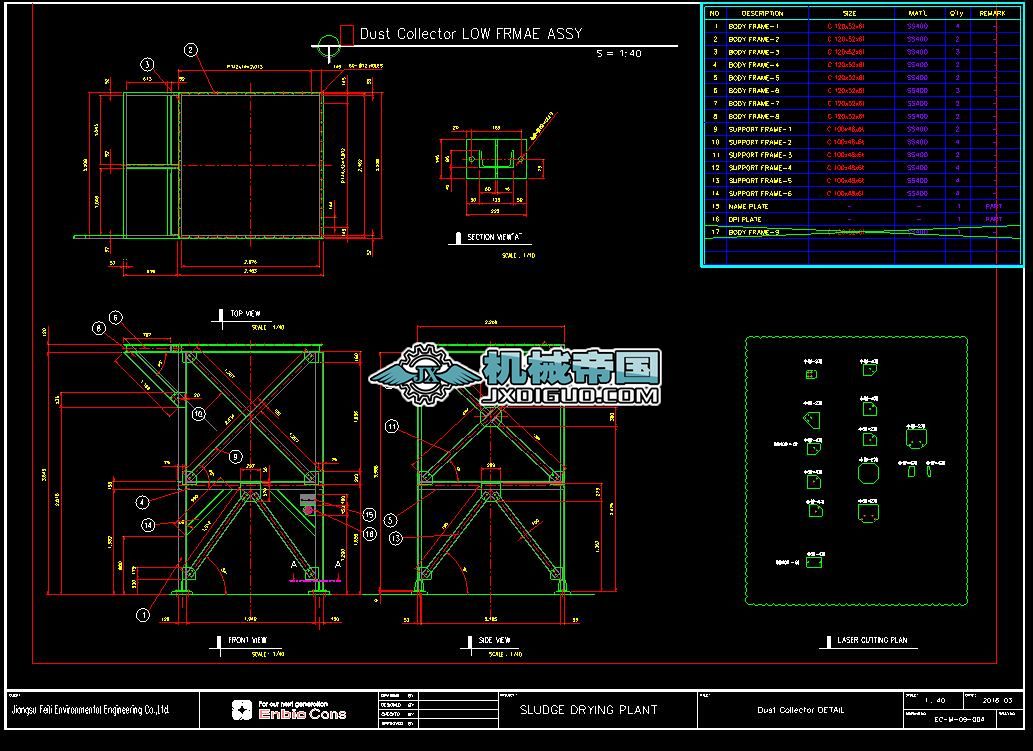
Task: Click the winged gear watermark logo
Action: 426,375
